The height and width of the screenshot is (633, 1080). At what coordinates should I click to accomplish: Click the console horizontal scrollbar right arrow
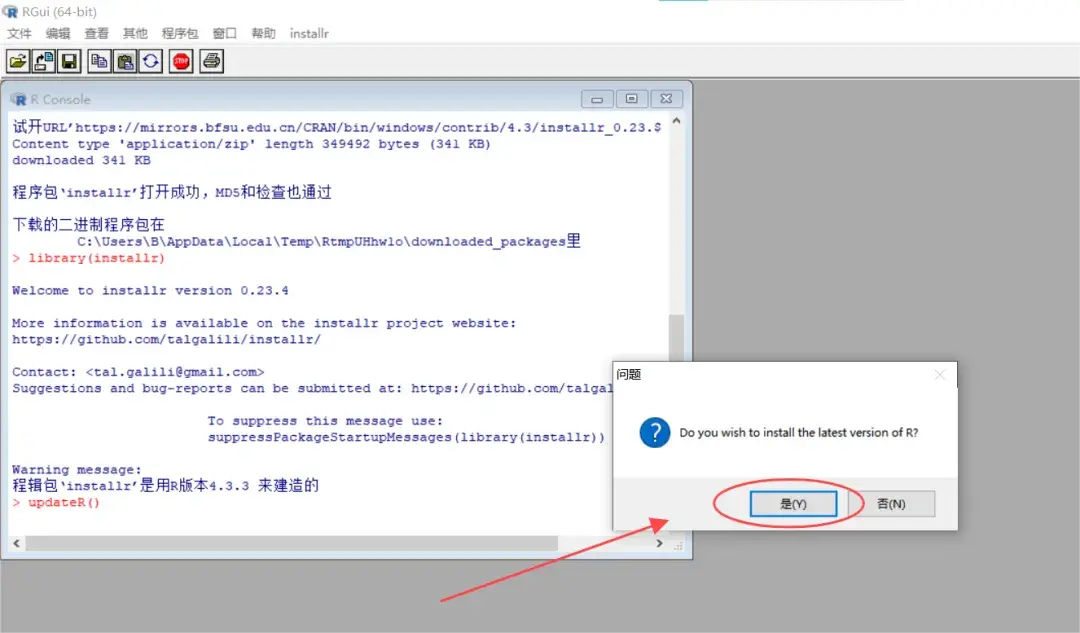[659, 544]
